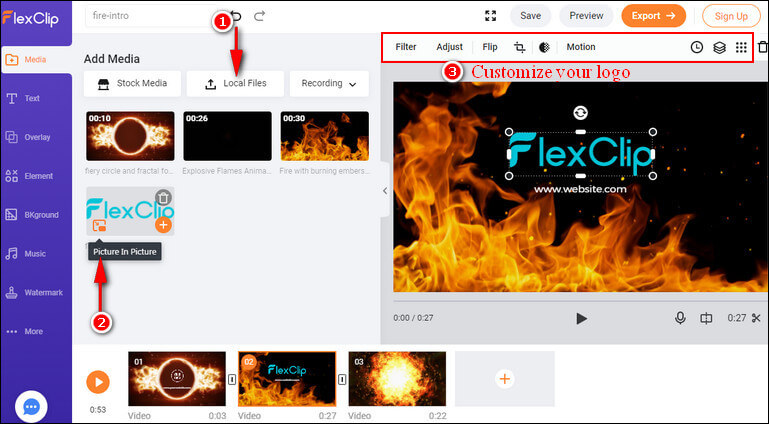The height and width of the screenshot is (424, 769).
Task: Open the Watermark sidebar tab
Action: click(x=35, y=293)
